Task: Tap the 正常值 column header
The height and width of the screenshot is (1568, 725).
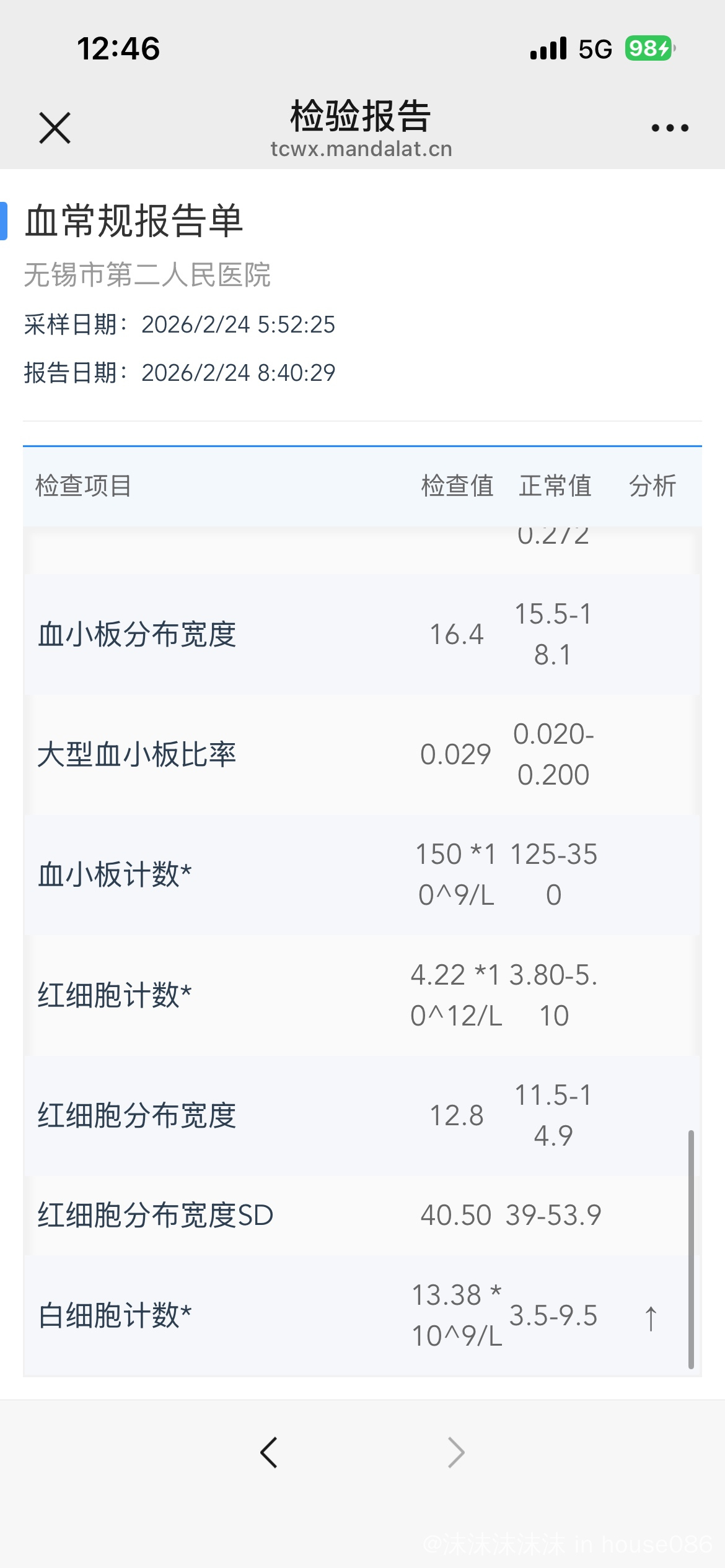Action: pyautogui.click(x=555, y=486)
